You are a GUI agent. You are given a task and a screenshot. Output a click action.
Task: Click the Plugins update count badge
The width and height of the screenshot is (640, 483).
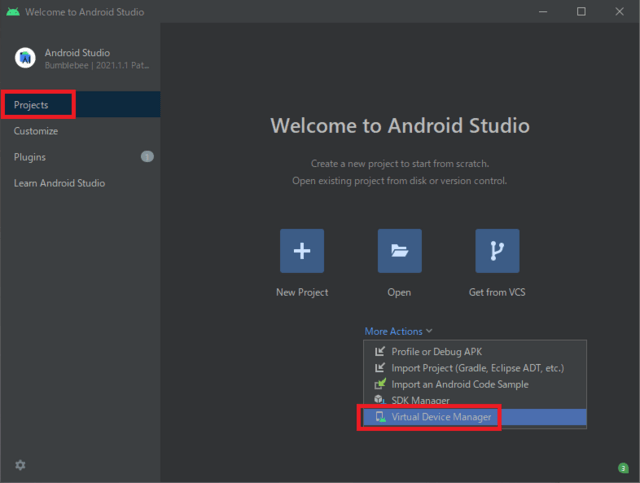coord(147,157)
